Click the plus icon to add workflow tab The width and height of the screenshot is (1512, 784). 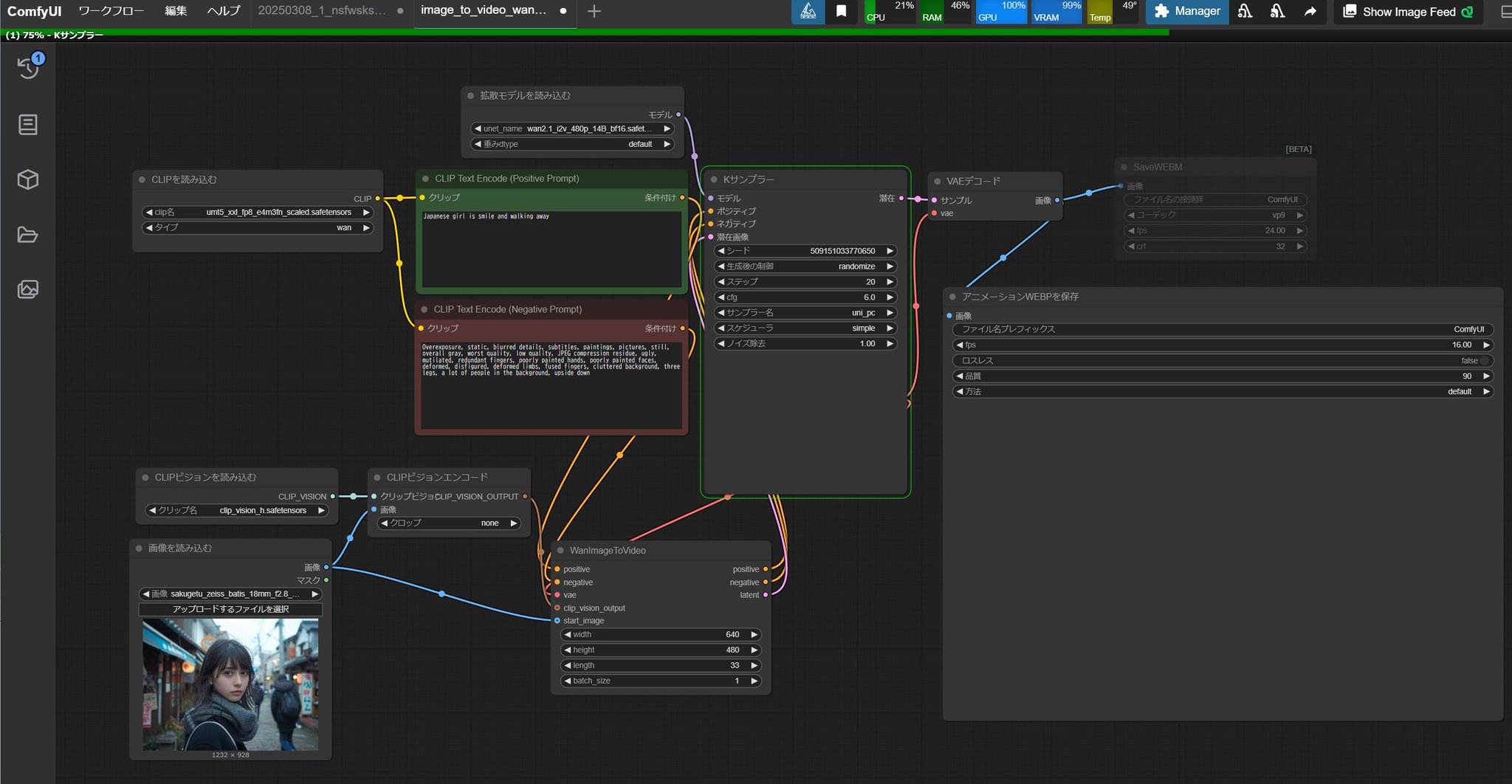click(594, 11)
